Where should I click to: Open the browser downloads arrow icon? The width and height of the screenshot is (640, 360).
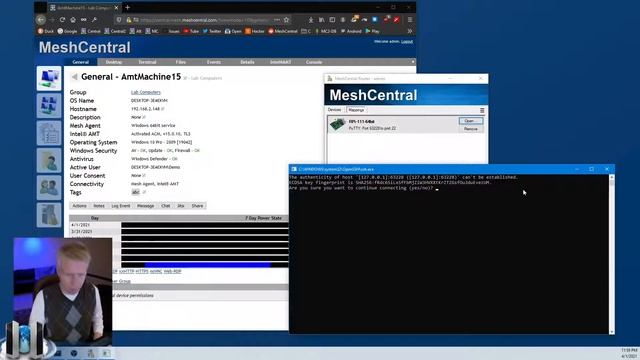(311, 20)
